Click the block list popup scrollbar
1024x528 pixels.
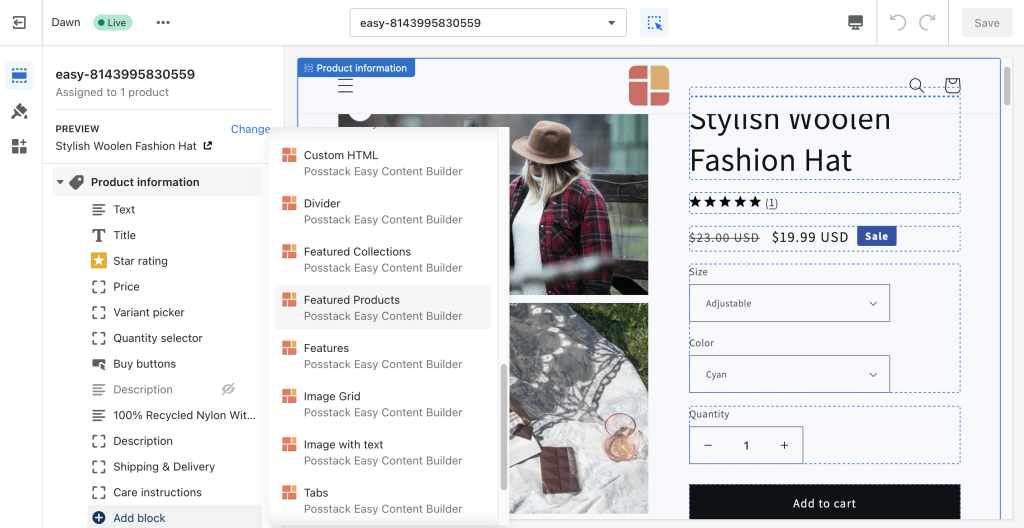(504, 427)
